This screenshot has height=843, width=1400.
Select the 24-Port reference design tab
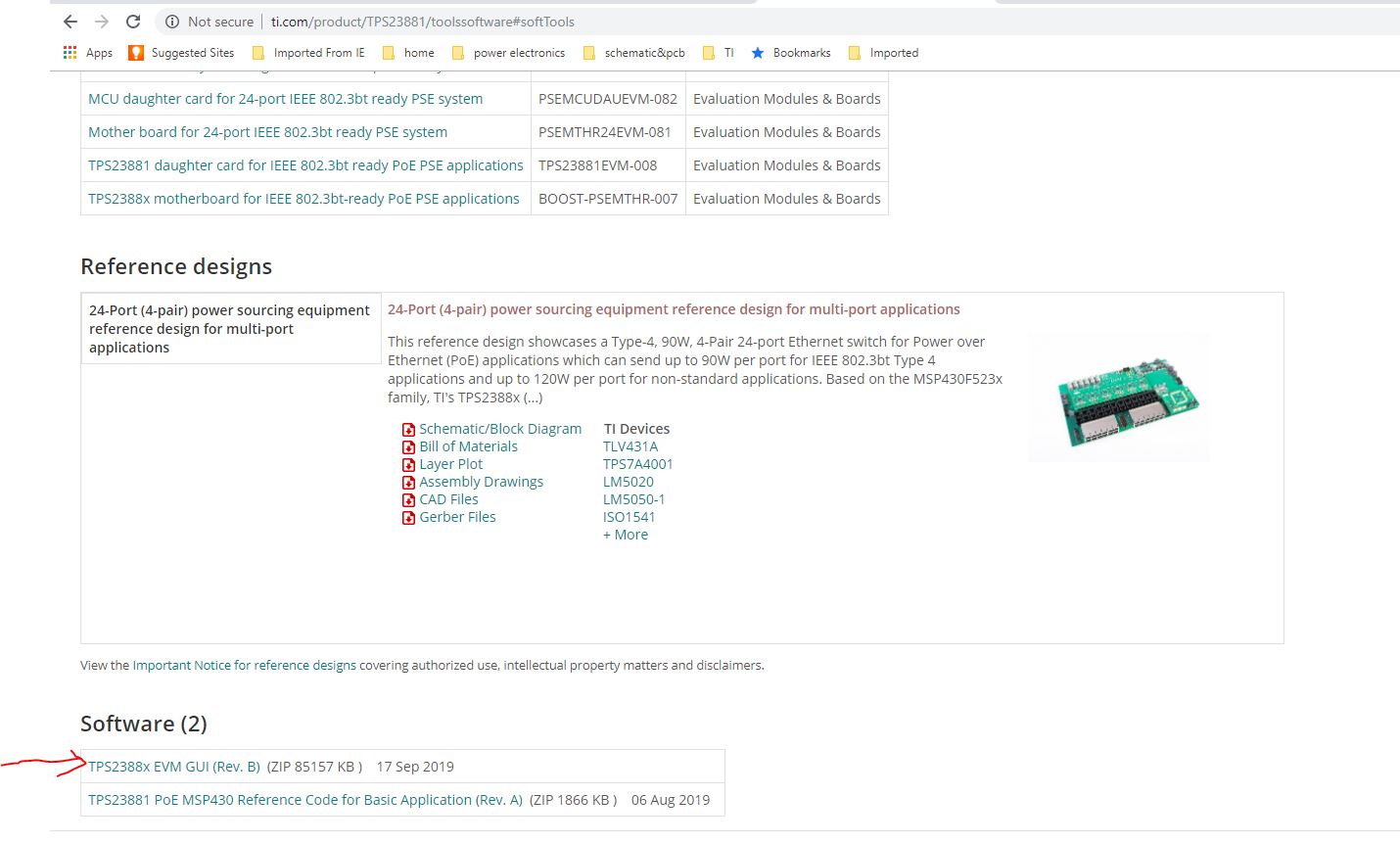231,328
